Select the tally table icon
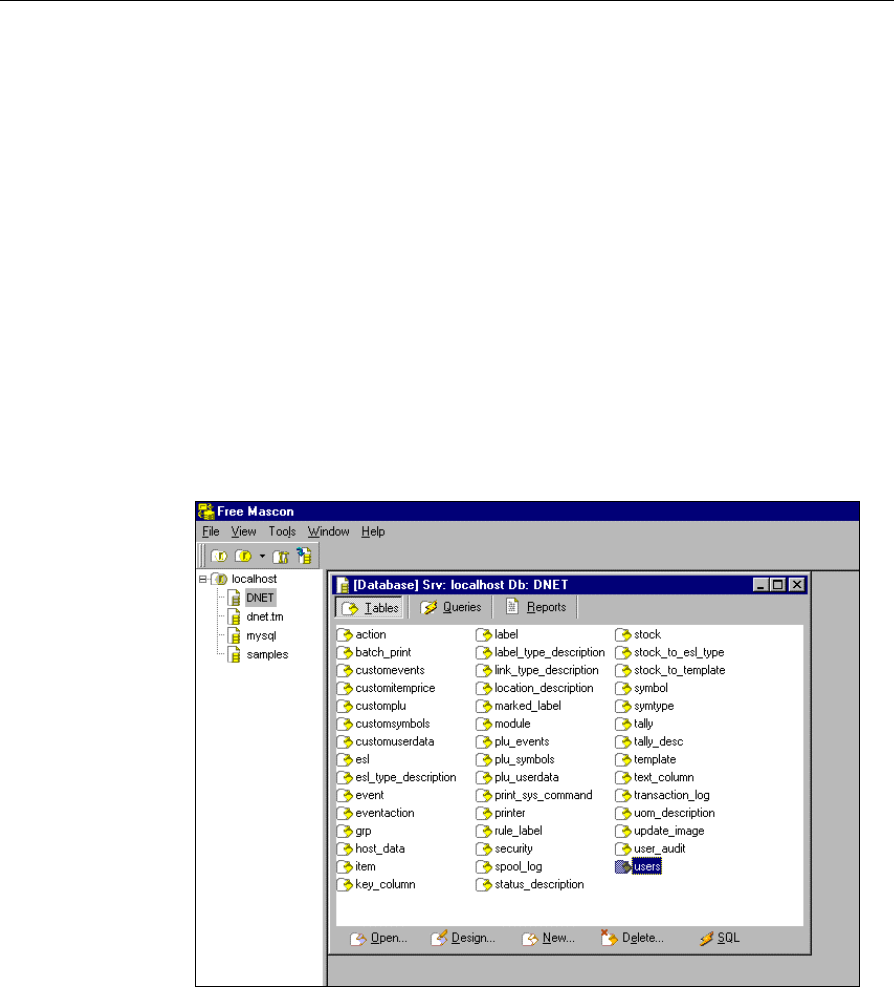Viewport: 894px width, 987px height. point(623,724)
